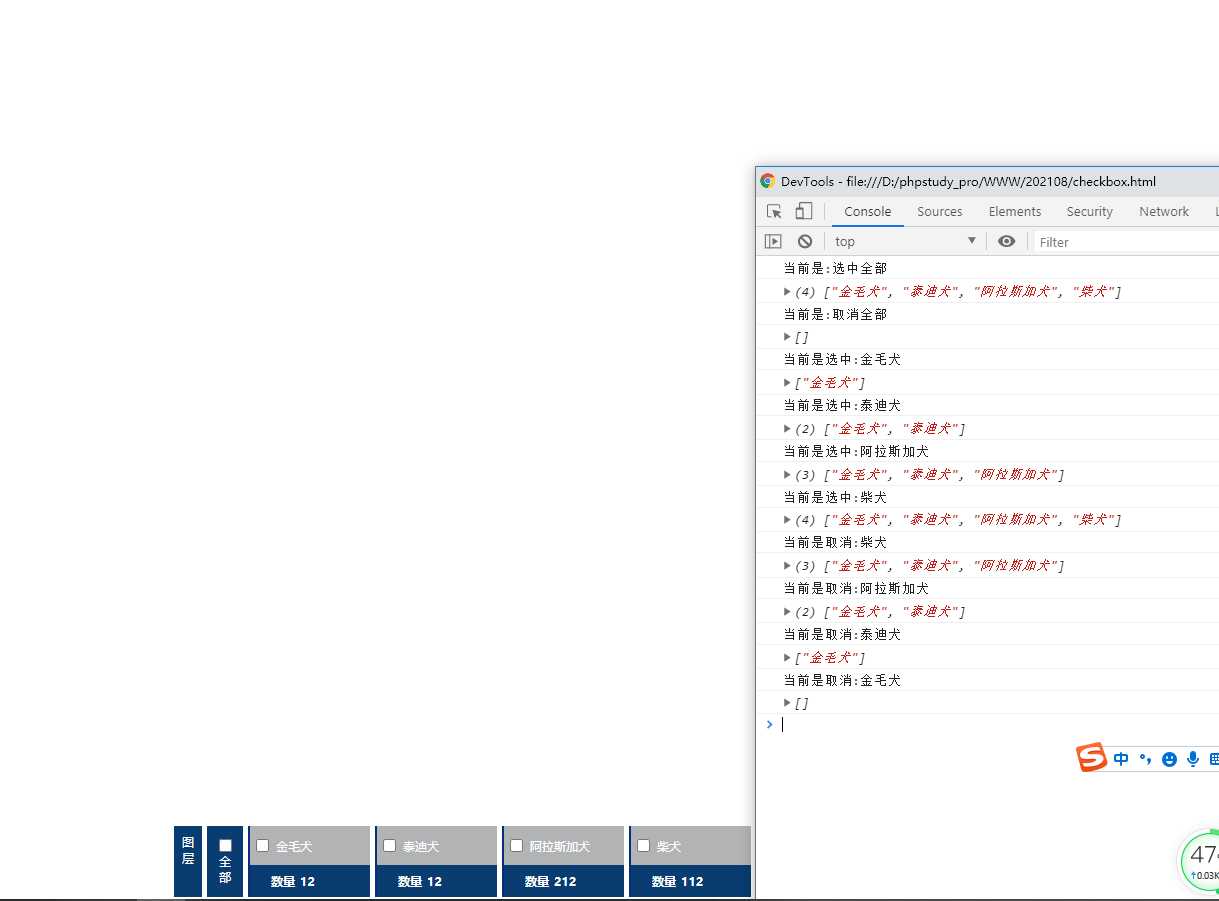Expand the array logged under 当前是:选中全部

click(787, 291)
